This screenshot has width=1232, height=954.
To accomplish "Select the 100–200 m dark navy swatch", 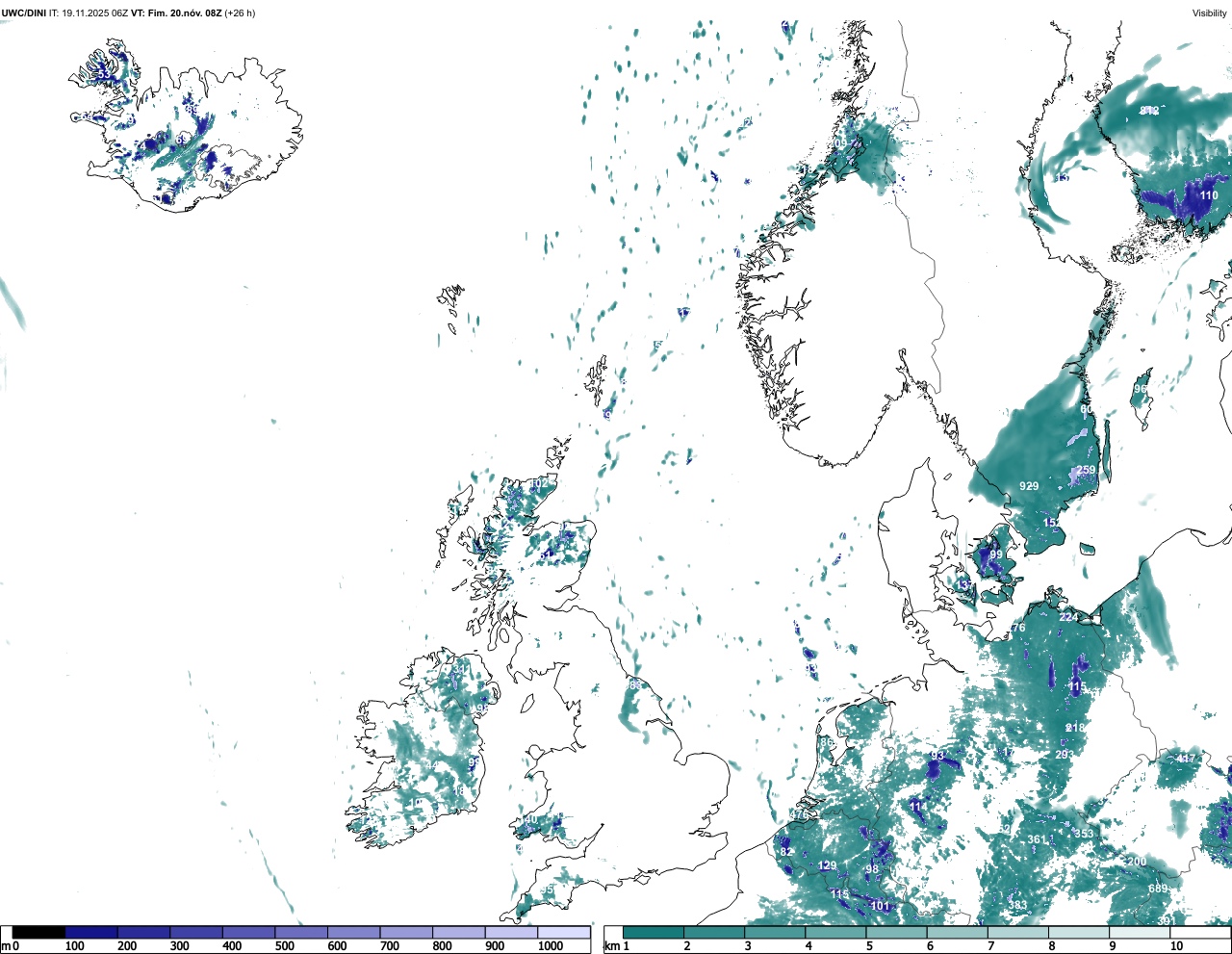I will 91,933.
